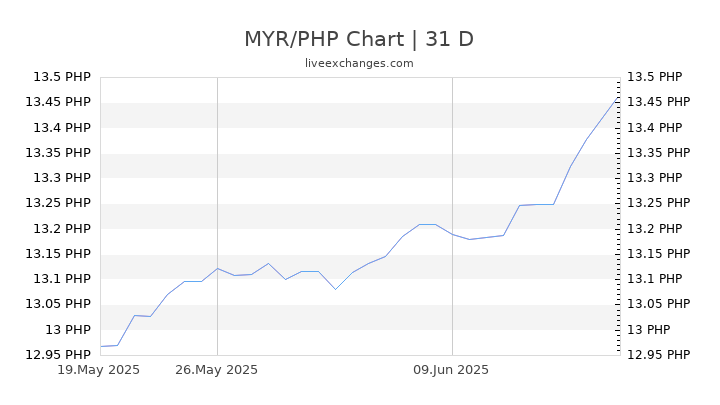Click the date label '26.May 2025'
720x405 pixels.
[216, 370]
